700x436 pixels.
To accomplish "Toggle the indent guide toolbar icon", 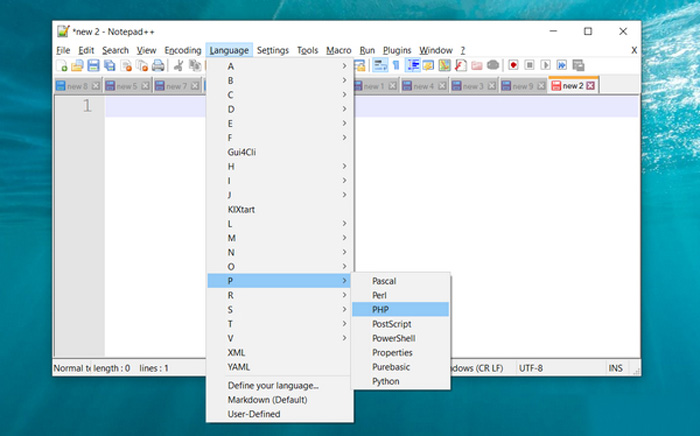I will click(x=412, y=66).
